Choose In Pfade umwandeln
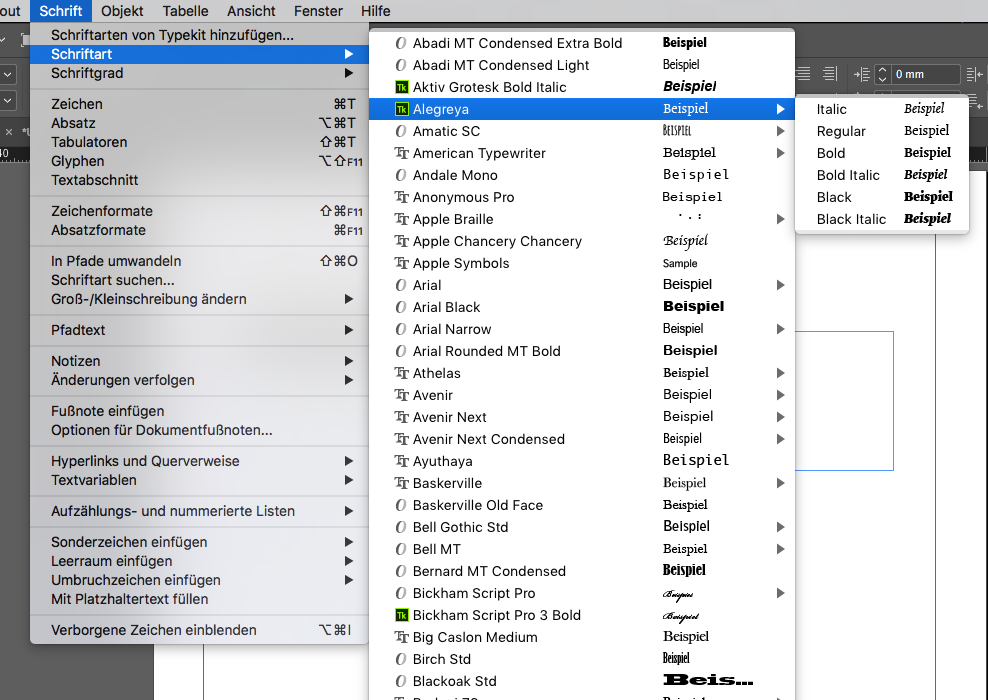This screenshot has height=700, width=988. [199, 261]
